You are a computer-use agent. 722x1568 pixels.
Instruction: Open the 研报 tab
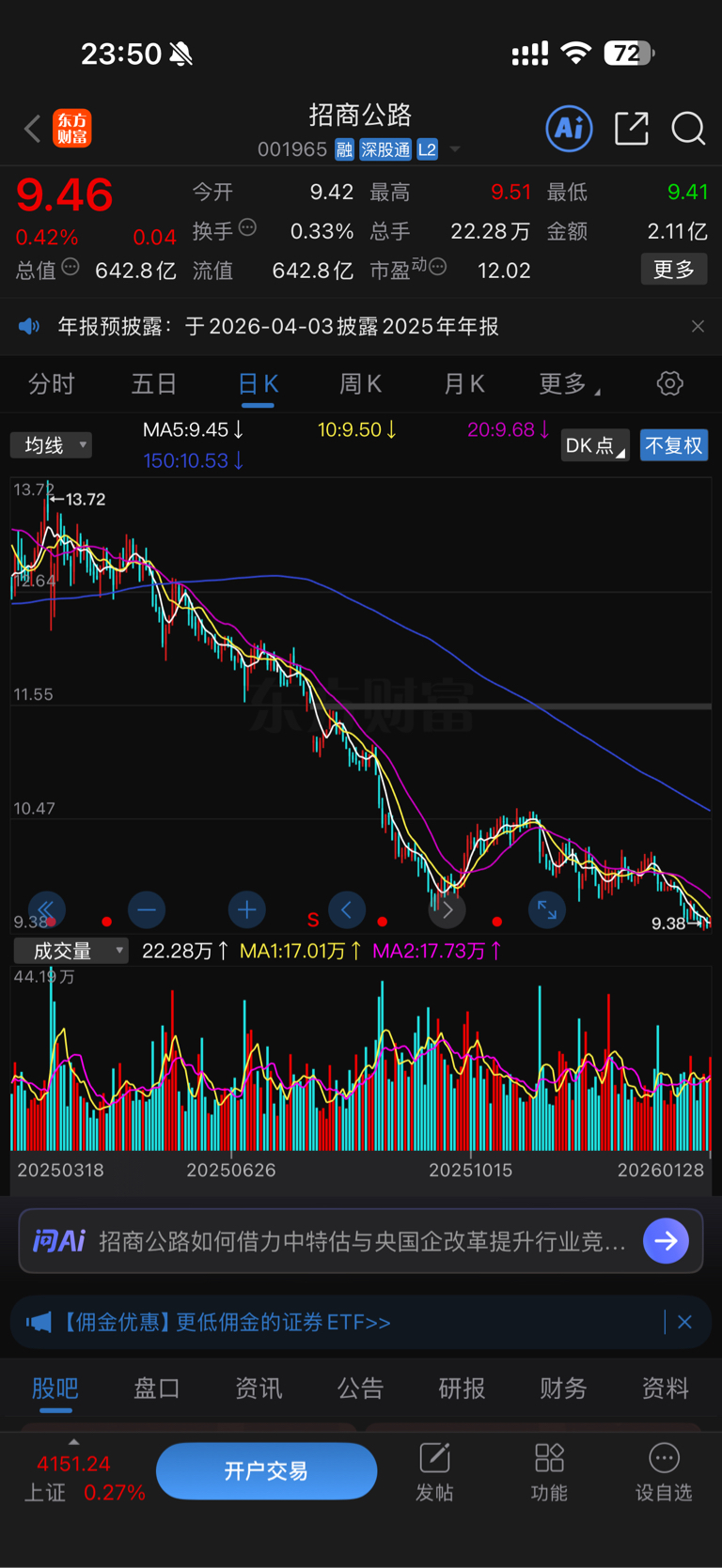pyautogui.click(x=462, y=1389)
